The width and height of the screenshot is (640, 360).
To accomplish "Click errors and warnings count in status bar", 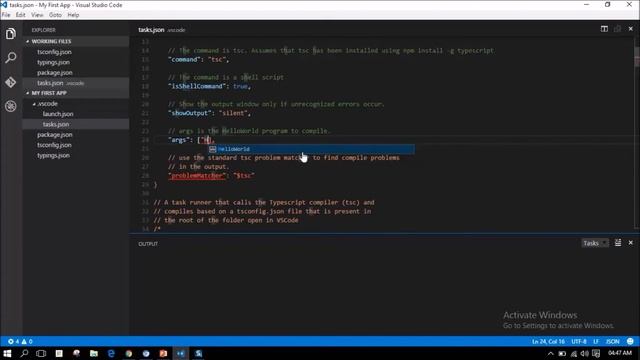I will (20, 341).
